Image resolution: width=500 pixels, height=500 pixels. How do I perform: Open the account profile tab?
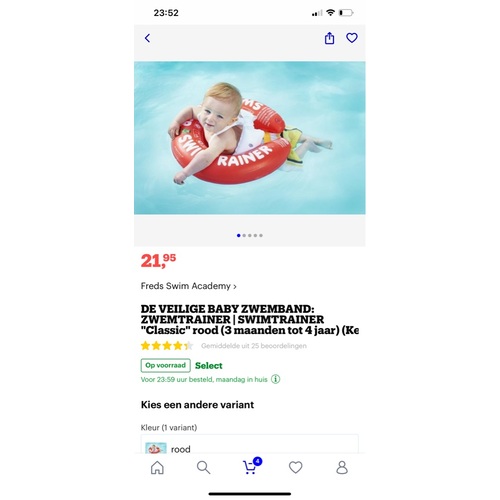pyautogui.click(x=342, y=467)
